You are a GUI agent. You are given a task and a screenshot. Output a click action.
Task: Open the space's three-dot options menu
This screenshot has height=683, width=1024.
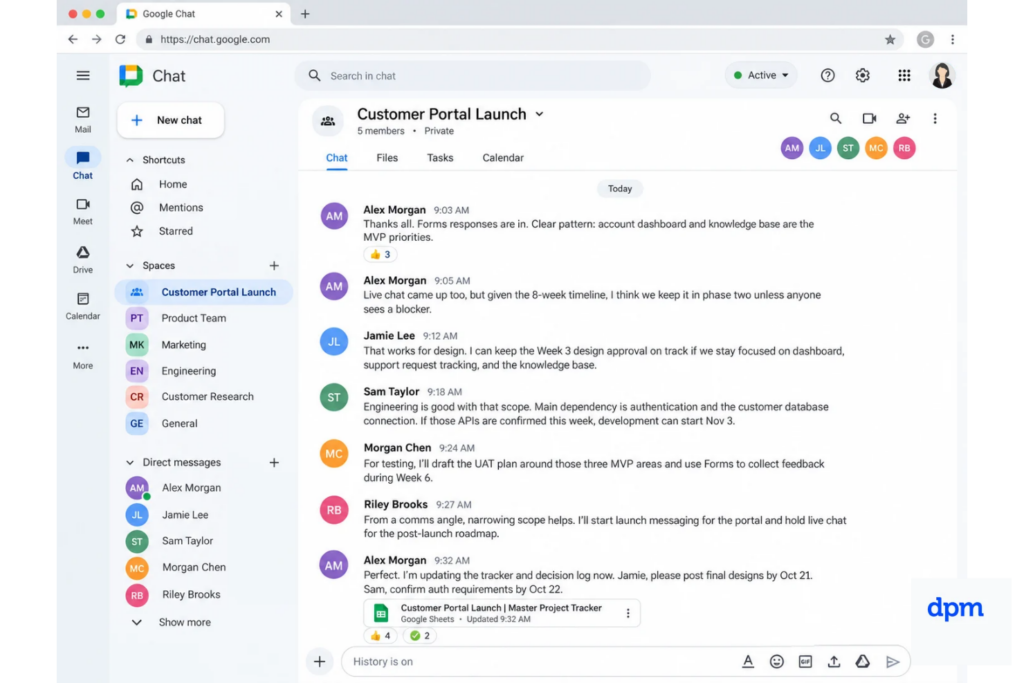click(935, 118)
